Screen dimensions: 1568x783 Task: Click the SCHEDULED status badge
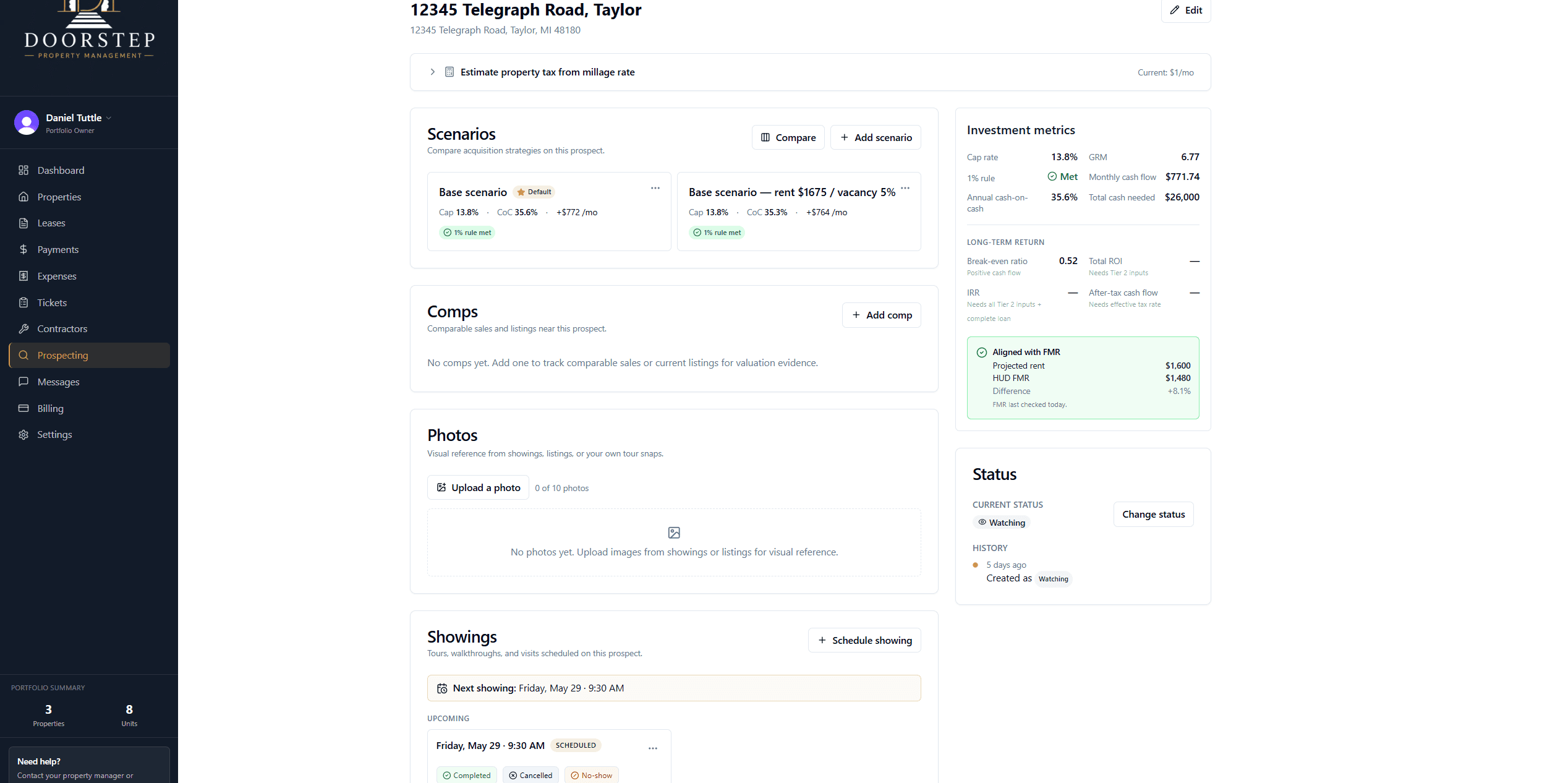point(576,745)
